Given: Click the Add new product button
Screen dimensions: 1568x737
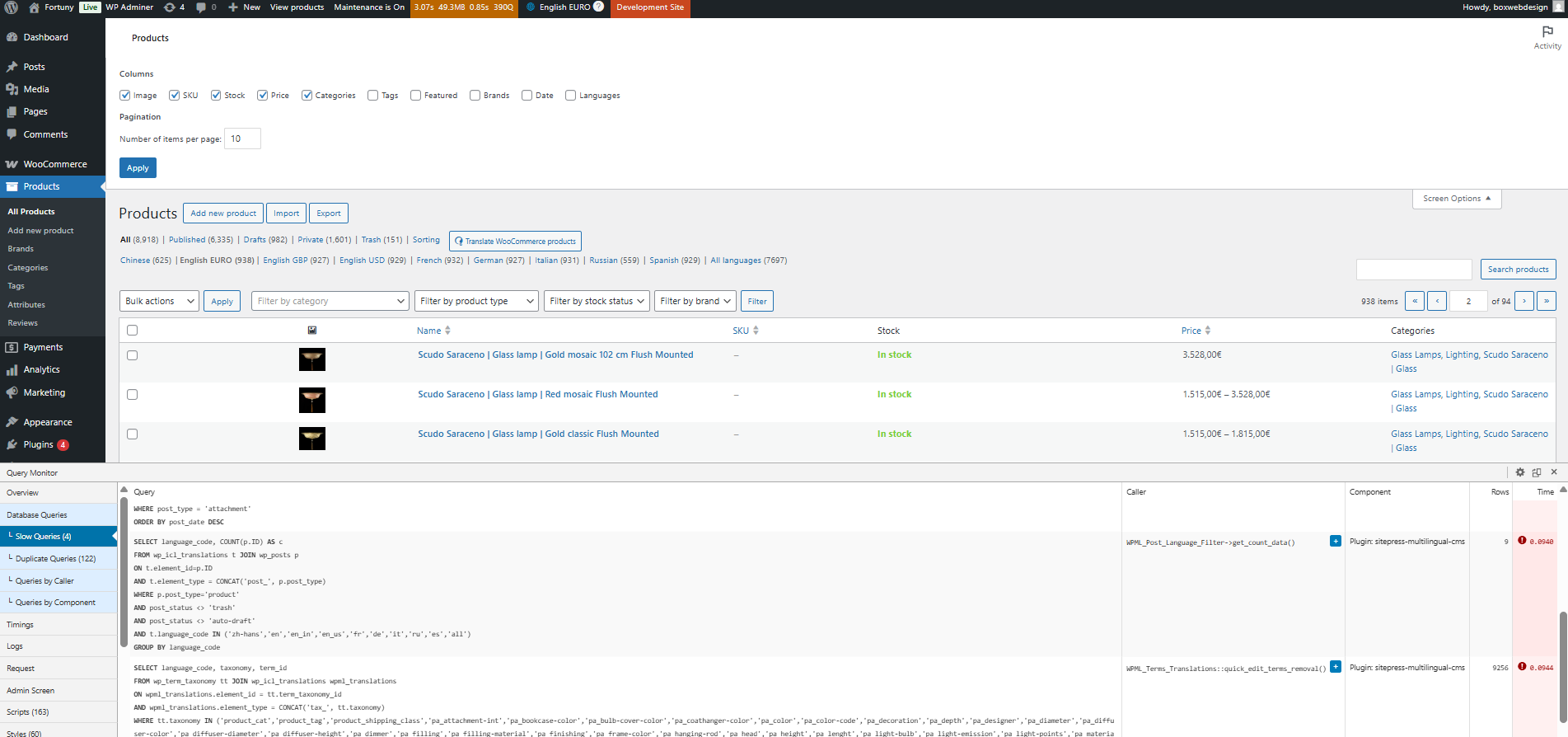Looking at the screenshot, I should [223, 214].
